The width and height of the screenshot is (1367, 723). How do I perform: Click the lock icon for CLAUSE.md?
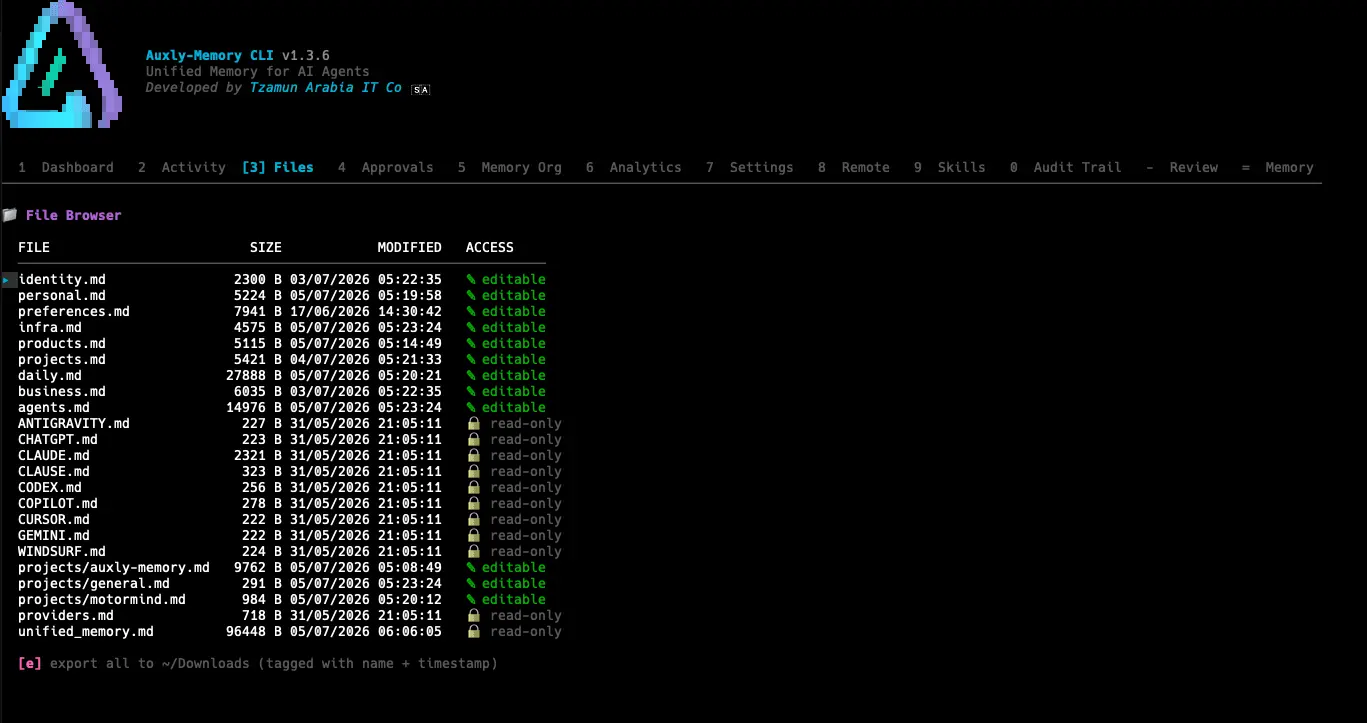[x=474, y=471]
